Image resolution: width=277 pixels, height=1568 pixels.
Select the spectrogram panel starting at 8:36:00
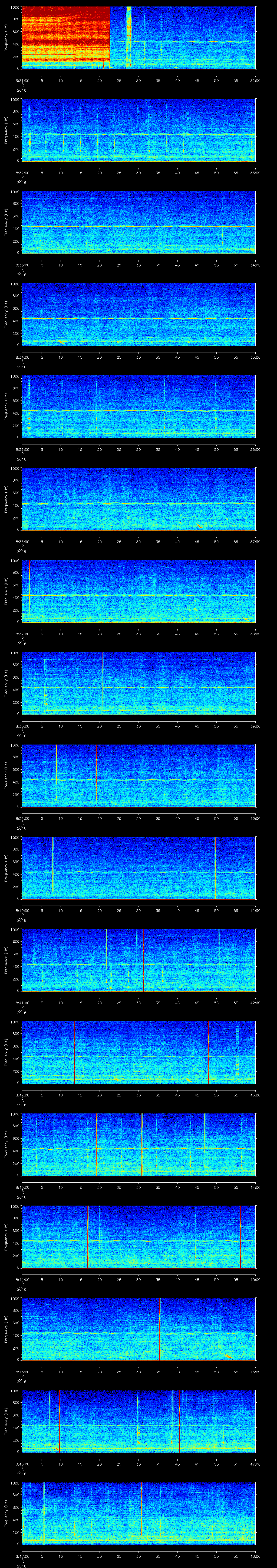(x=138, y=499)
